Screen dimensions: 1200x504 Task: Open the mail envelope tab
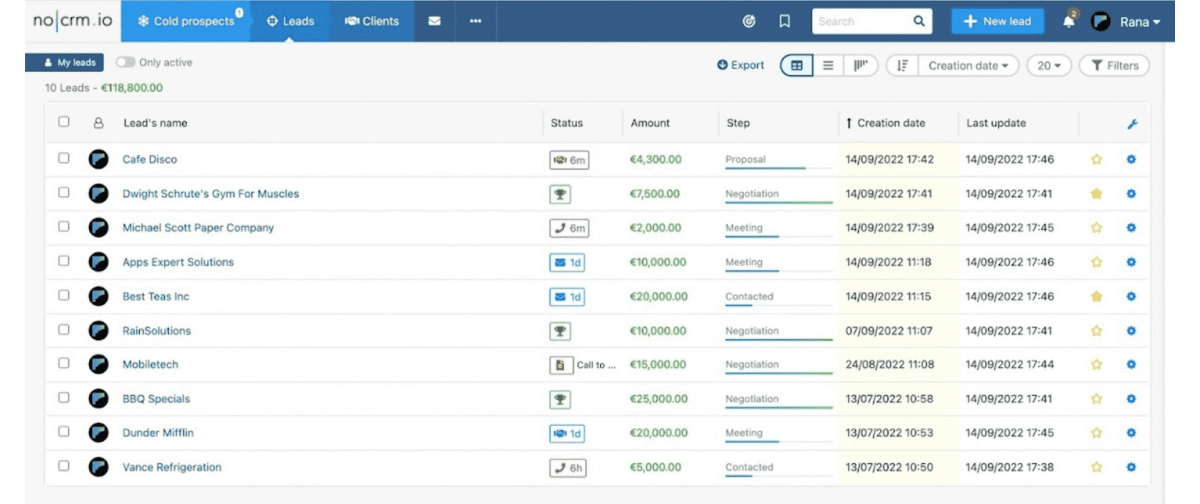coord(434,21)
